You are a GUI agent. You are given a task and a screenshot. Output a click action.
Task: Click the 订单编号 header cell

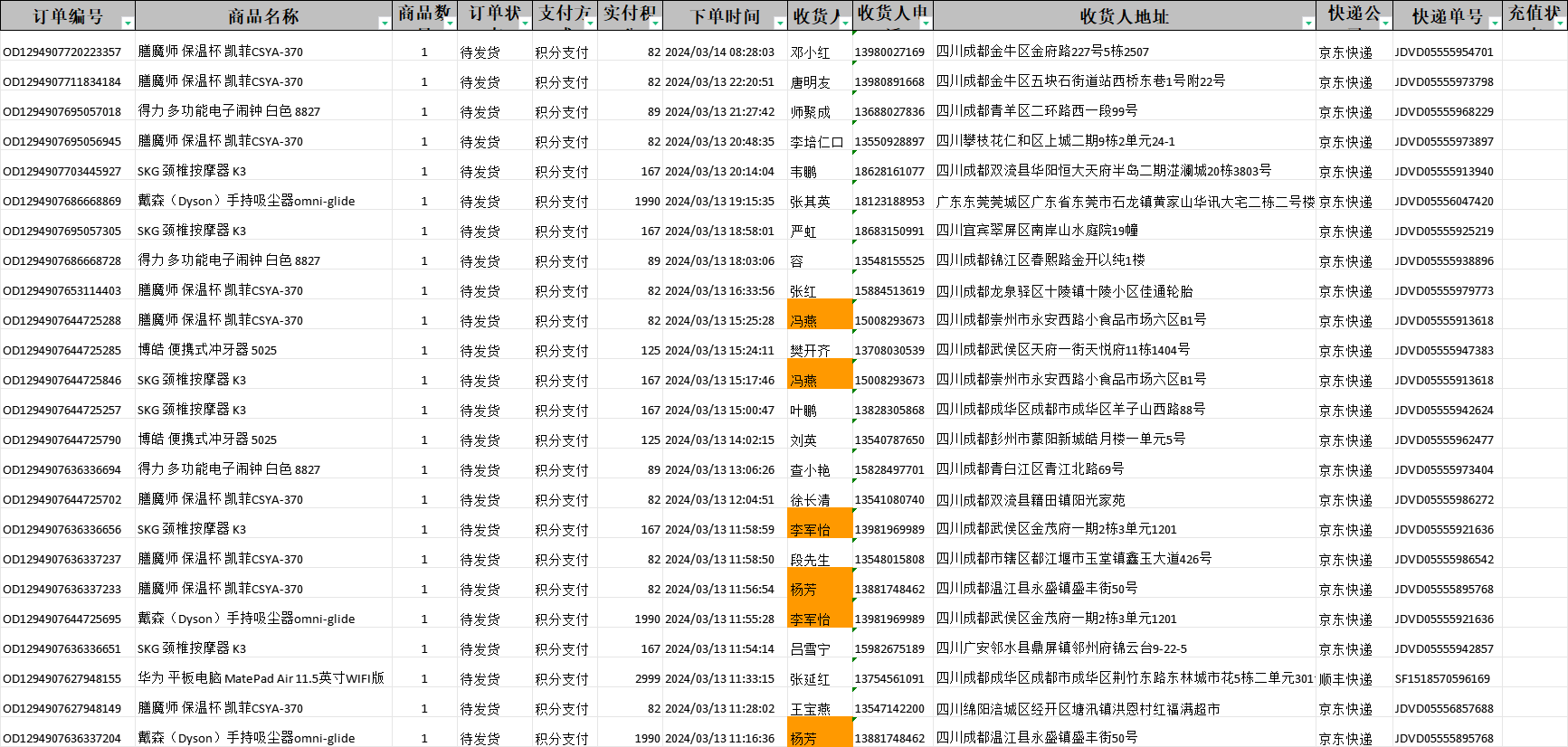(68, 15)
